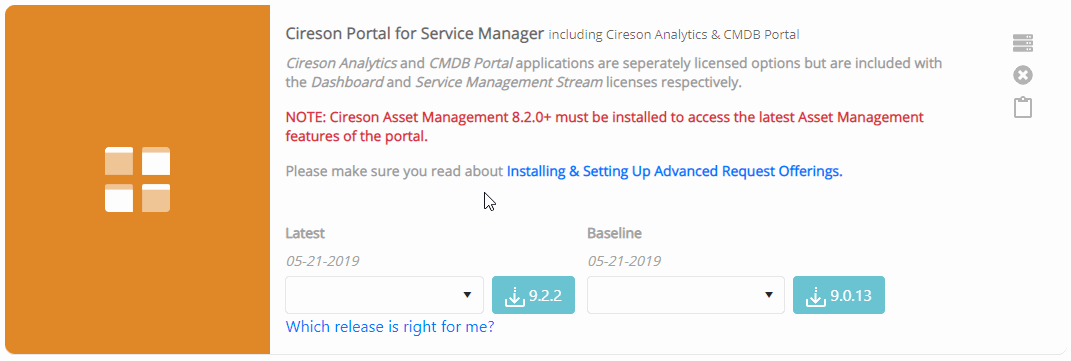Viewport: 1071px width, 361px height.
Task: Click the clipboard icon
Action: (1023, 107)
